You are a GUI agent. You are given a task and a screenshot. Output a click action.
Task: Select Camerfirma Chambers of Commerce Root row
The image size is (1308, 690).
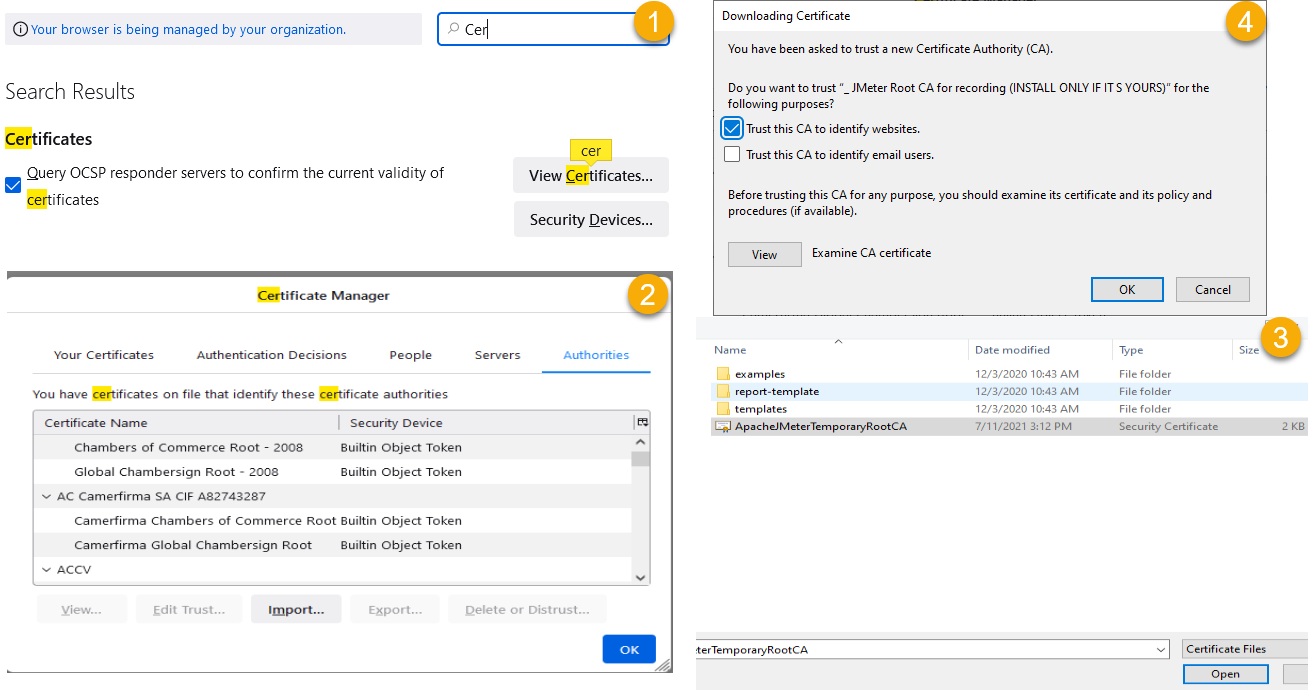point(332,521)
